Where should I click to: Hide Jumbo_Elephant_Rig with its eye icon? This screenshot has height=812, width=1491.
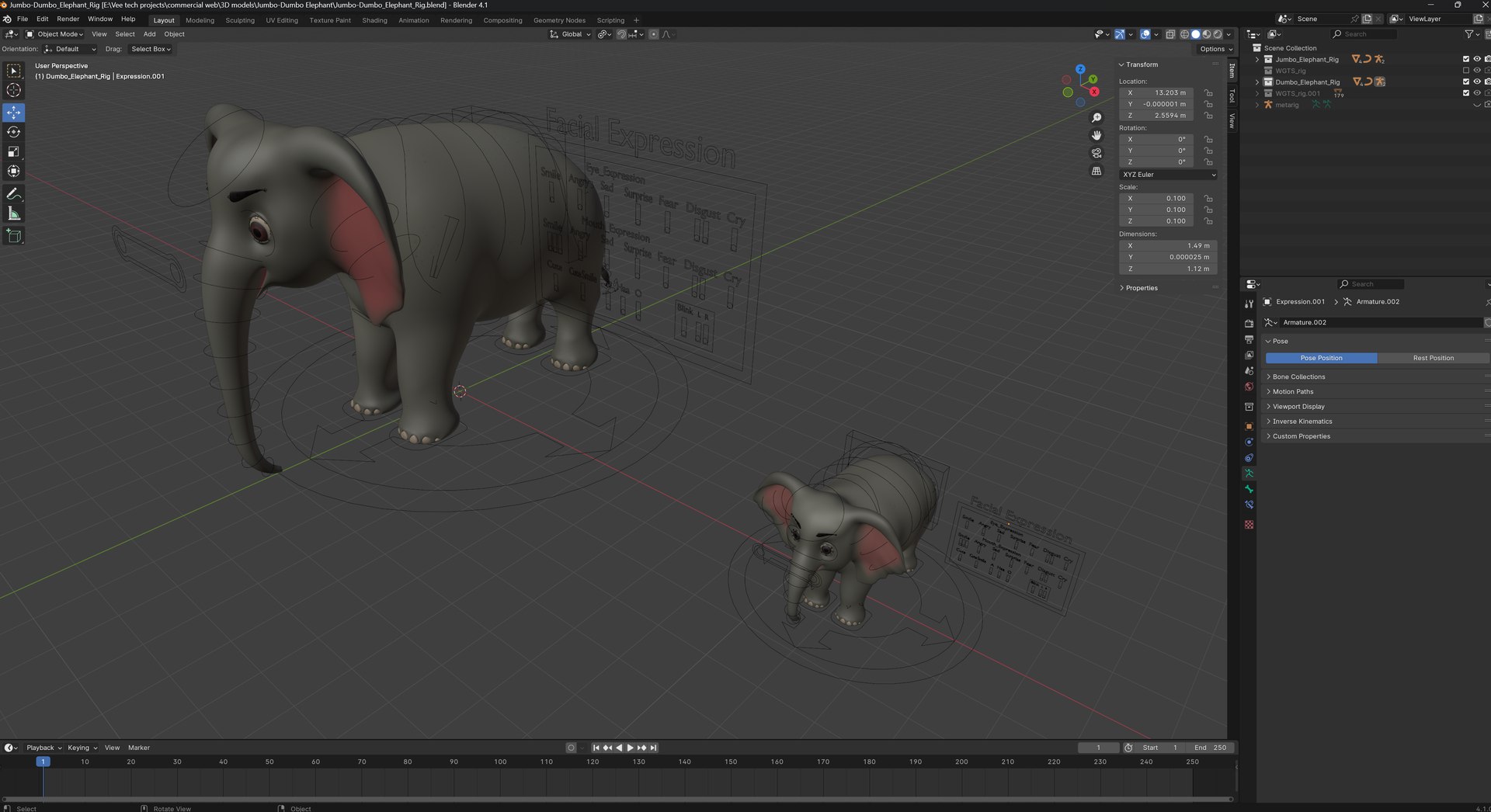[x=1477, y=59]
